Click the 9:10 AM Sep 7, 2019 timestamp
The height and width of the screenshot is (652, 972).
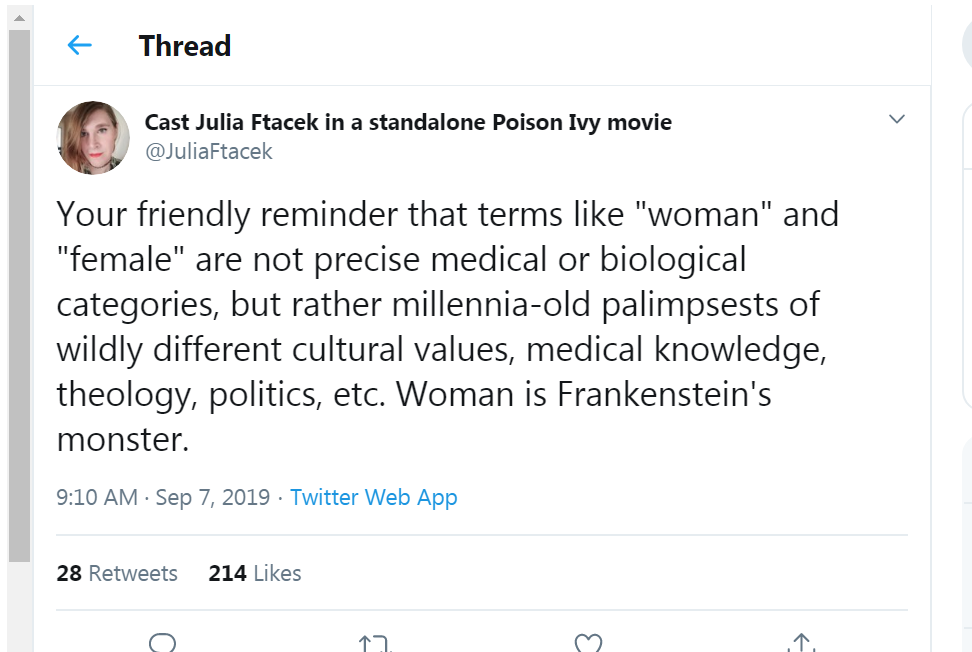163,497
